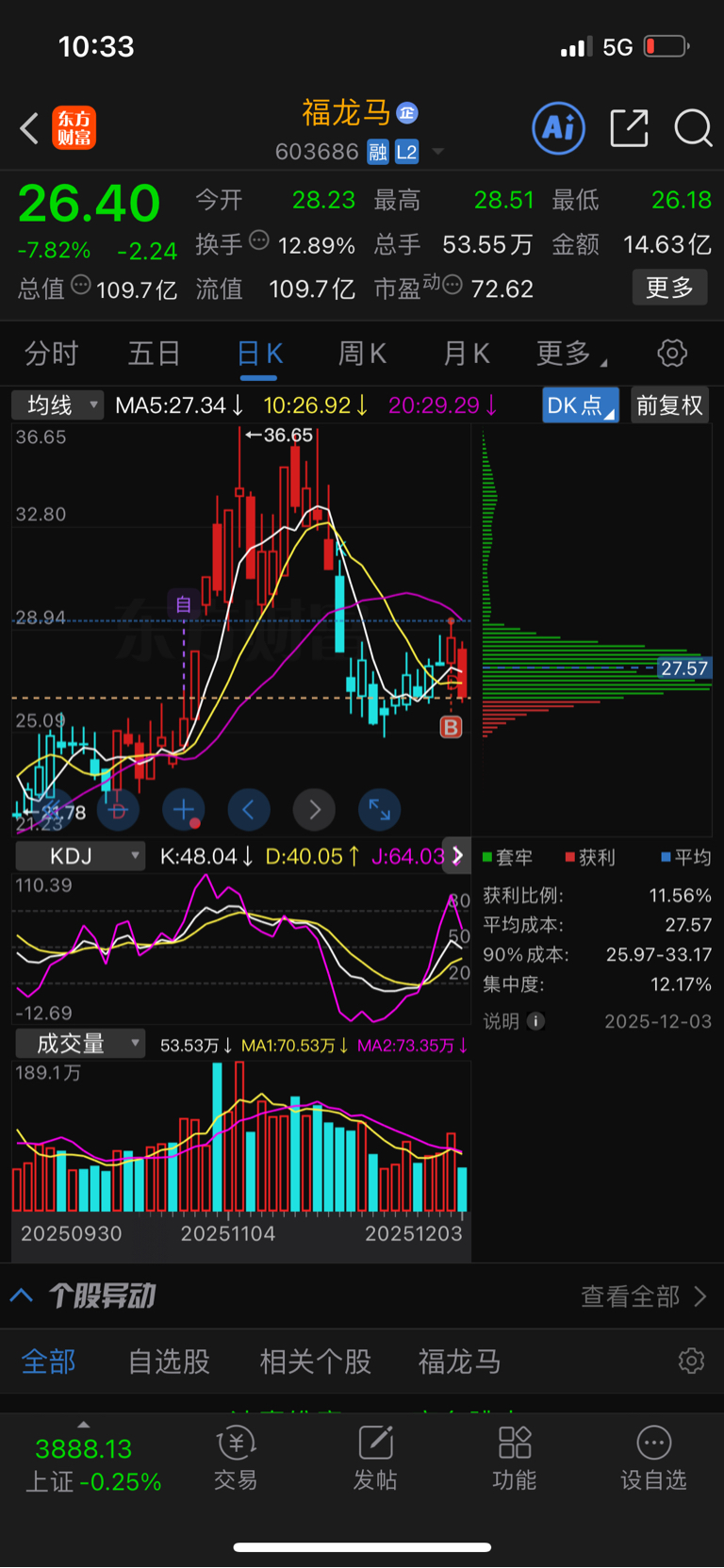Screen dimensions: 724x1568
Task: Tap the 说明 info icon
Action: pyautogui.click(x=536, y=1021)
